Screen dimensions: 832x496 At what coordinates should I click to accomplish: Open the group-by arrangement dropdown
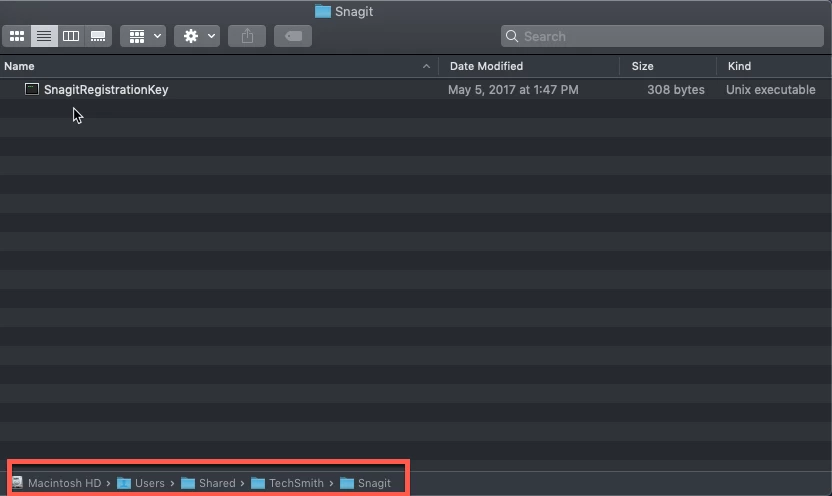pos(143,36)
